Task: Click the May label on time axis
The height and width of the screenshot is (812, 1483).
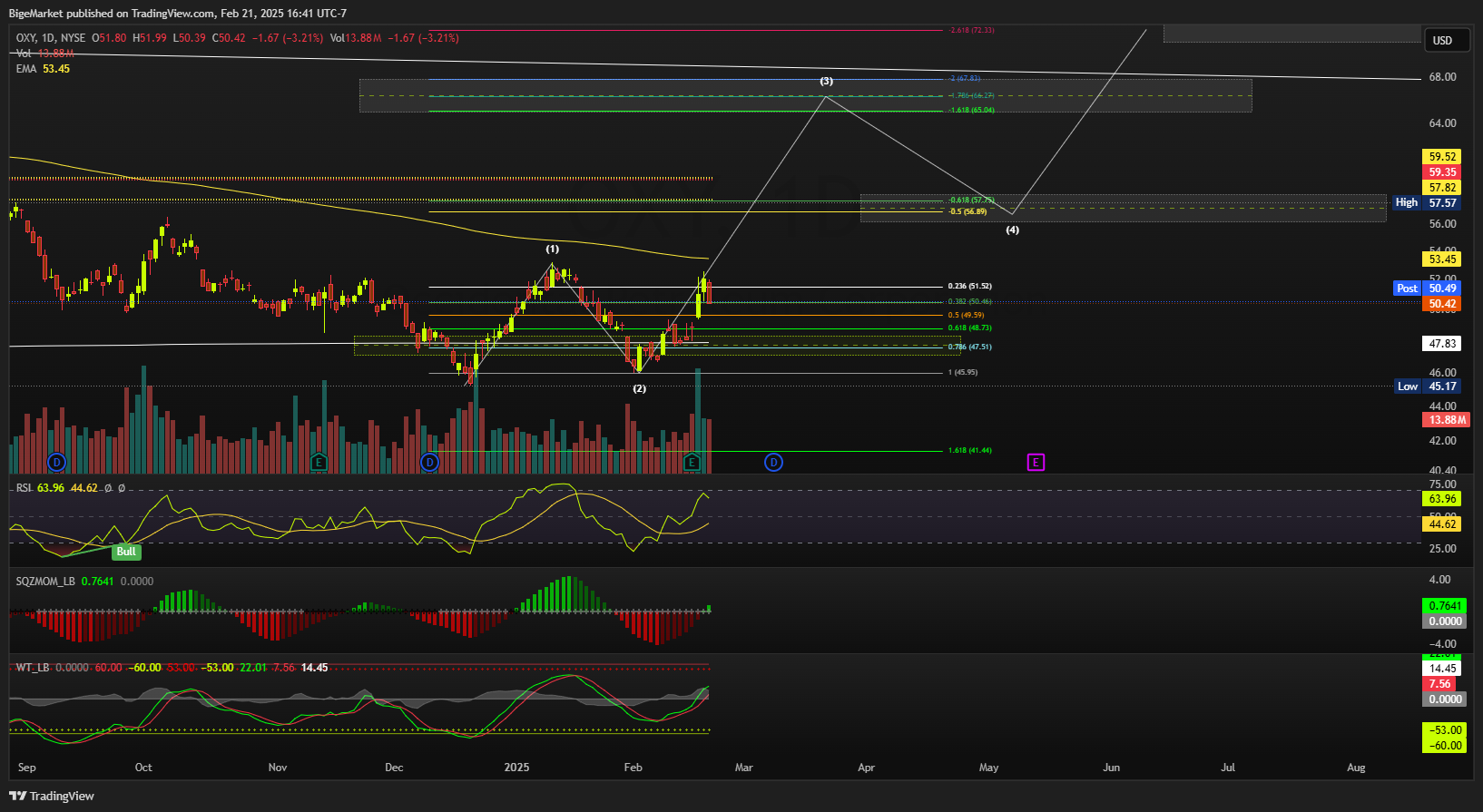Action: (988, 768)
